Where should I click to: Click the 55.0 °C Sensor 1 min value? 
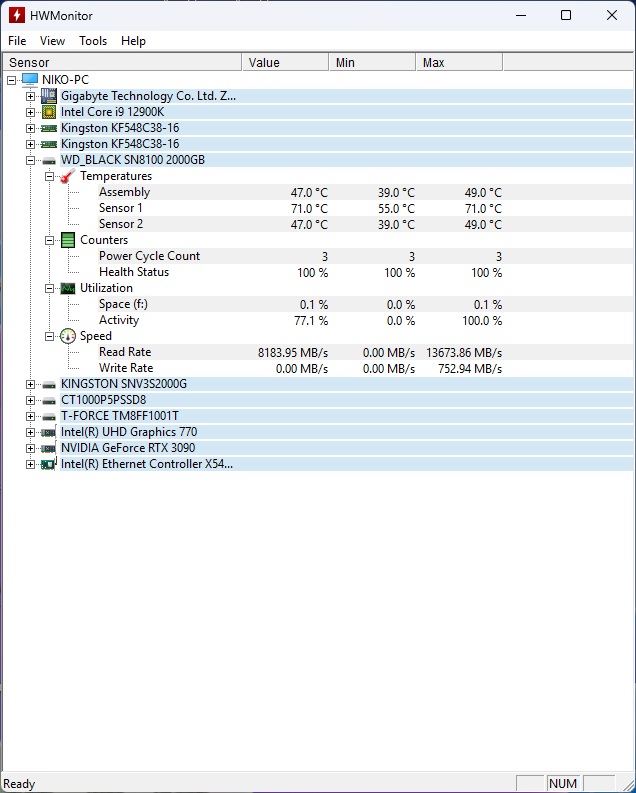tap(396, 208)
